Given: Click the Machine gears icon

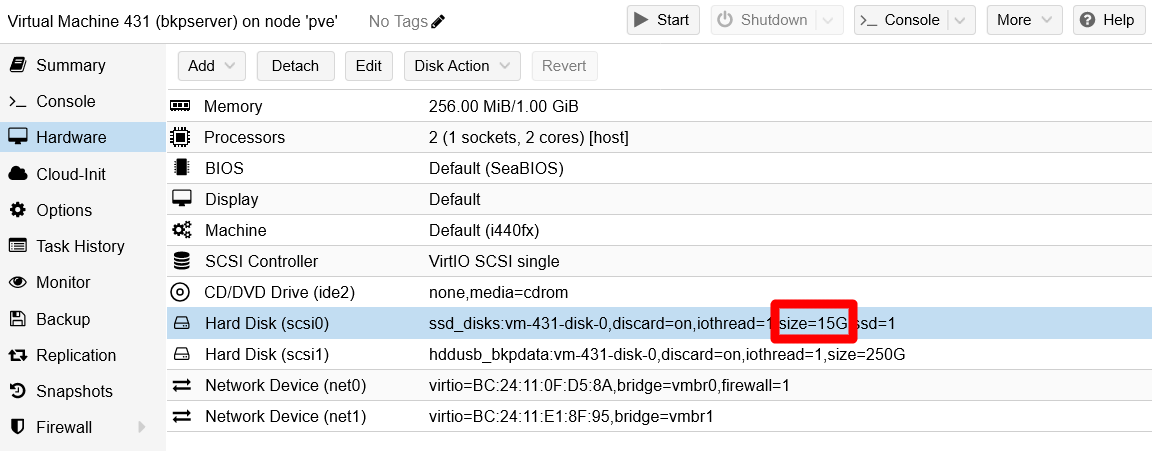Looking at the screenshot, I should tap(181, 230).
